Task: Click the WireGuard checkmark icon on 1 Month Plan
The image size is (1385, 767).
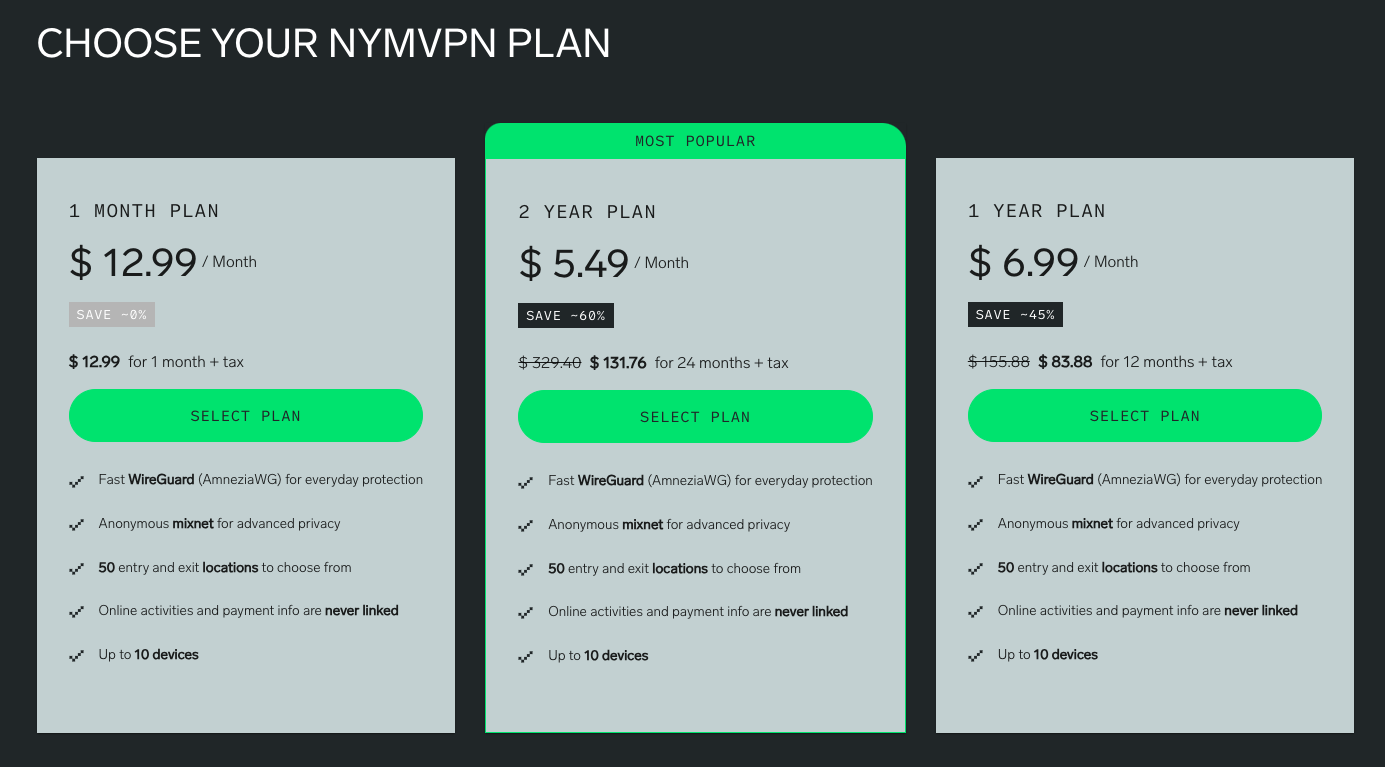Action: click(x=78, y=481)
